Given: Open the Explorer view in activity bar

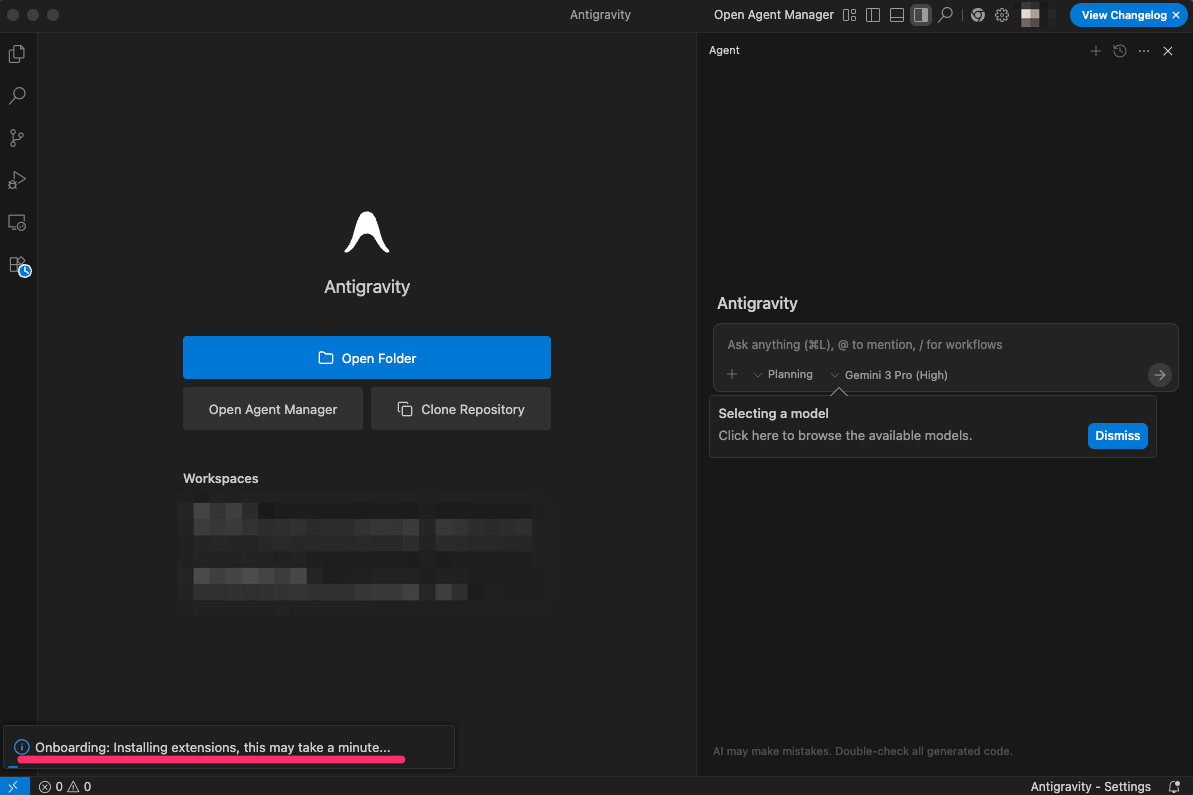Looking at the screenshot, I should tap(17, 53).
